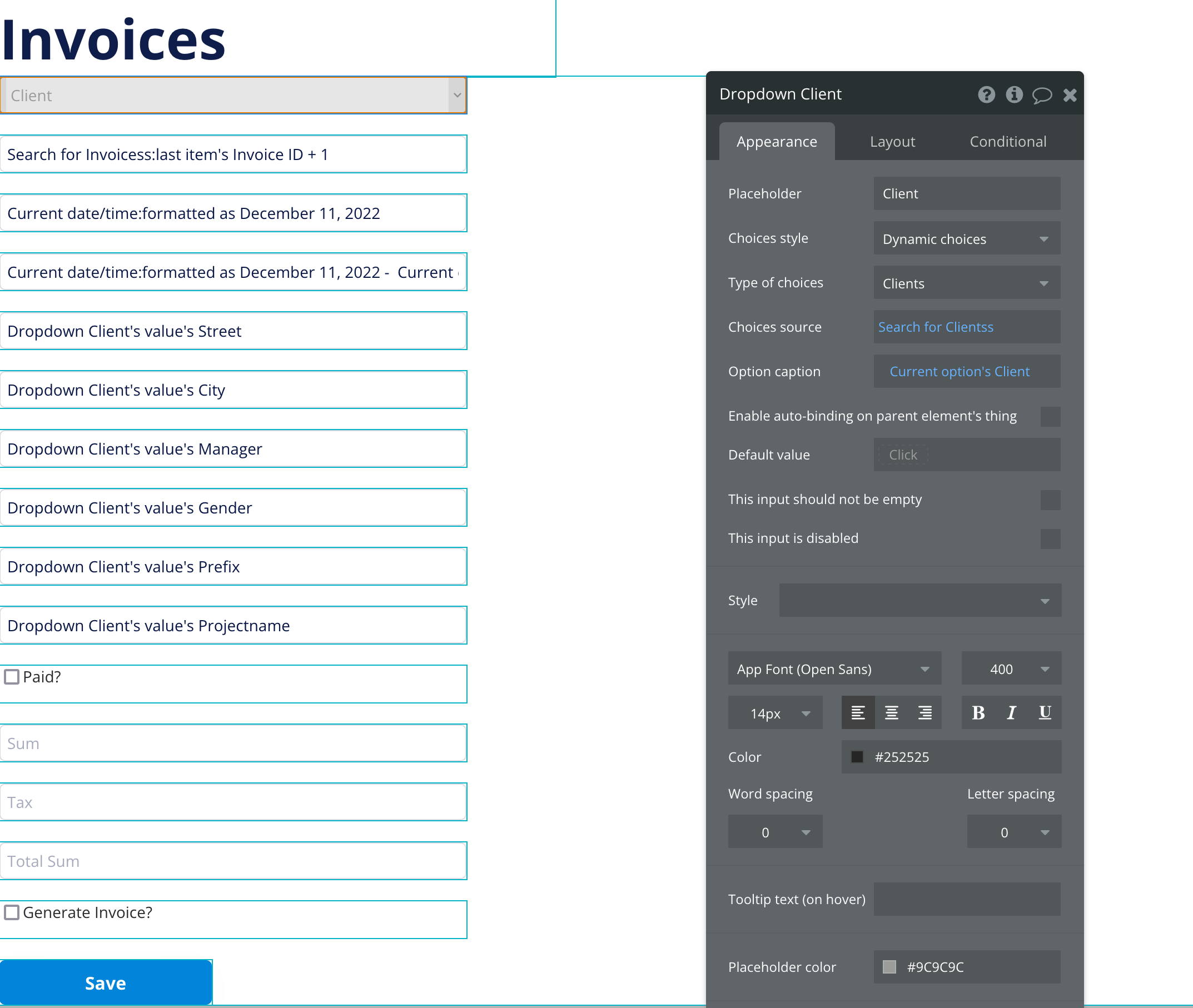Set text alignment to center
1193x1008 pixels.
click(891, 712)
